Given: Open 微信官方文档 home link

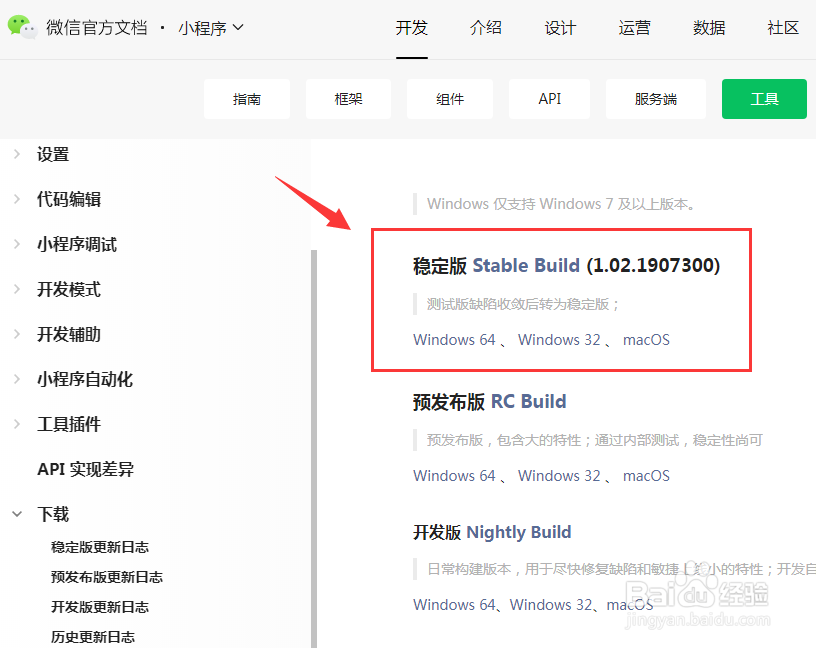Looking at the screenshot, I should pyautogui.click(x=97, y=28).
